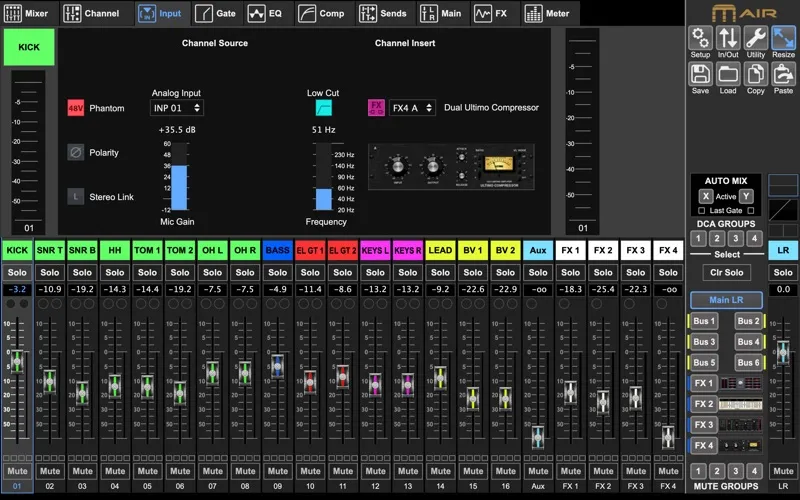The height and width of the screenshot is (500, 800).
Task: Click the Resize arrows icon
Action: tap(783, 38)
